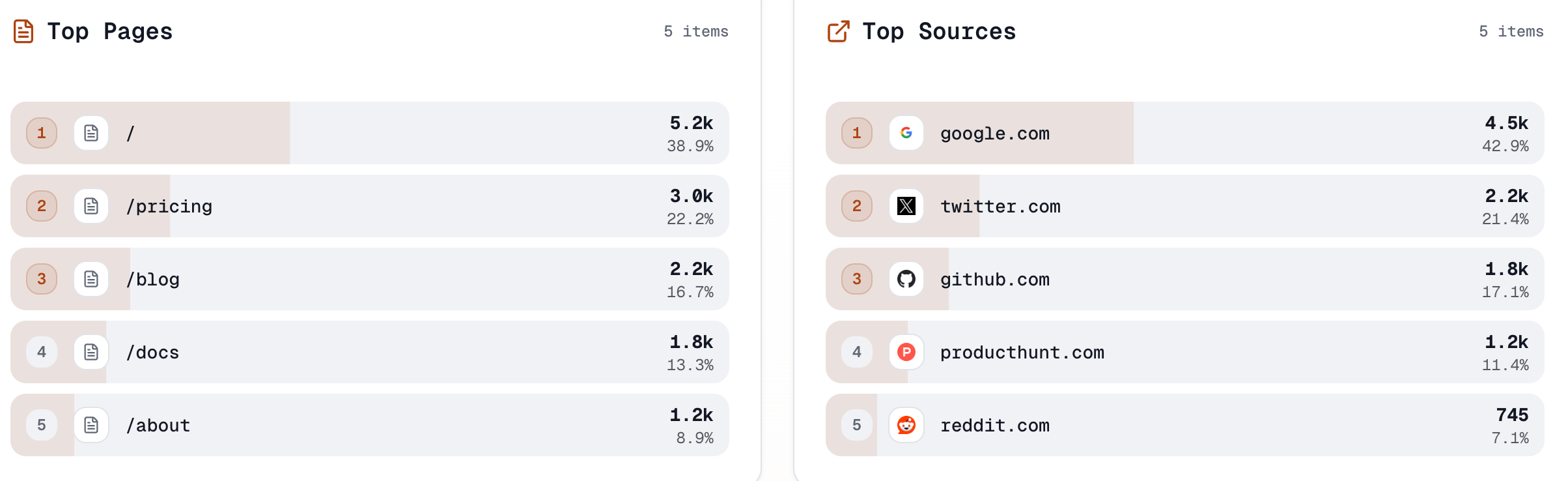Click the 7.1% percentage for reddit.com

(x=1510, y=438)
